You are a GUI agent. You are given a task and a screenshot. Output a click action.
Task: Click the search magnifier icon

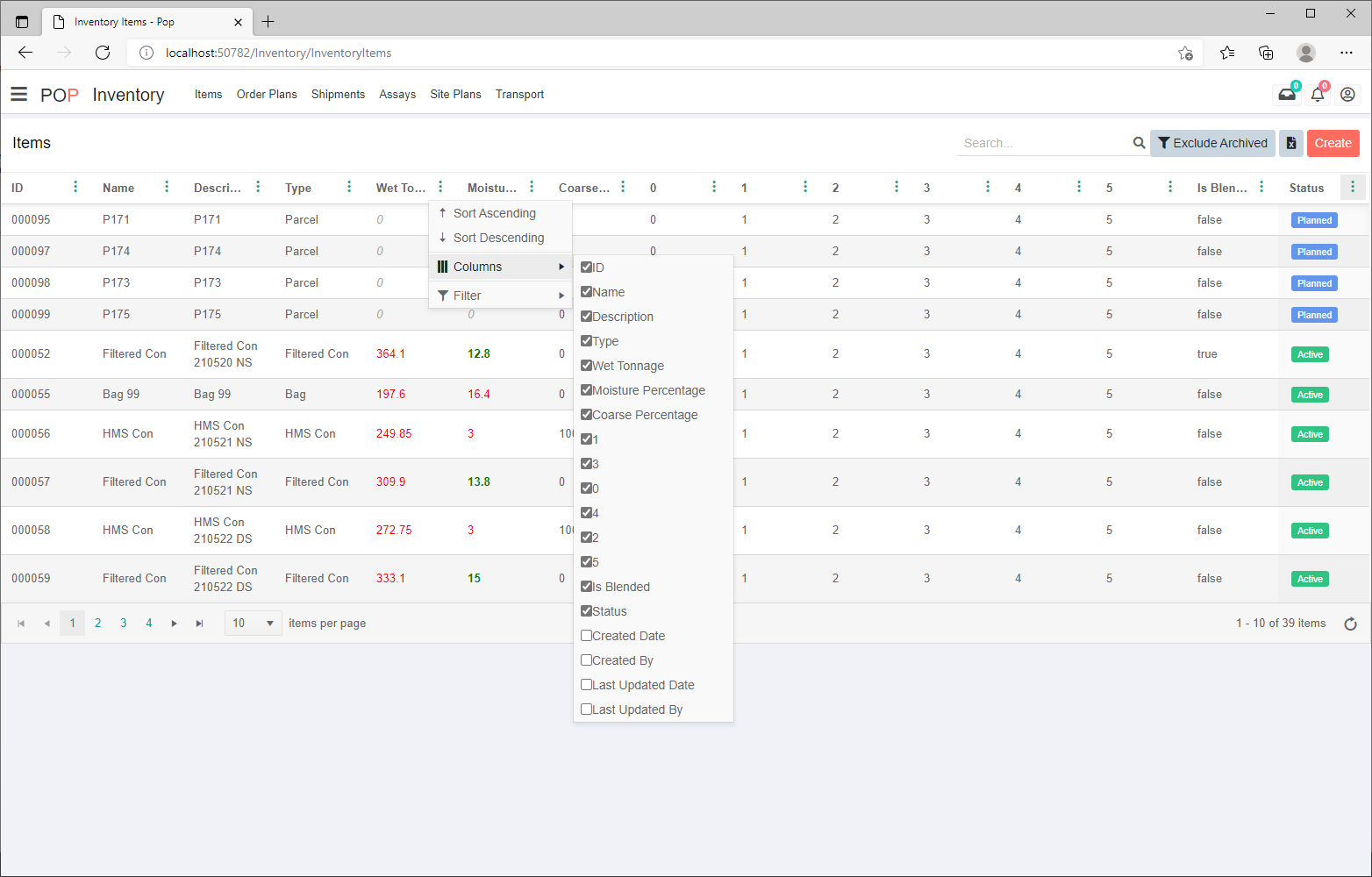click(x=1139, y=143)
